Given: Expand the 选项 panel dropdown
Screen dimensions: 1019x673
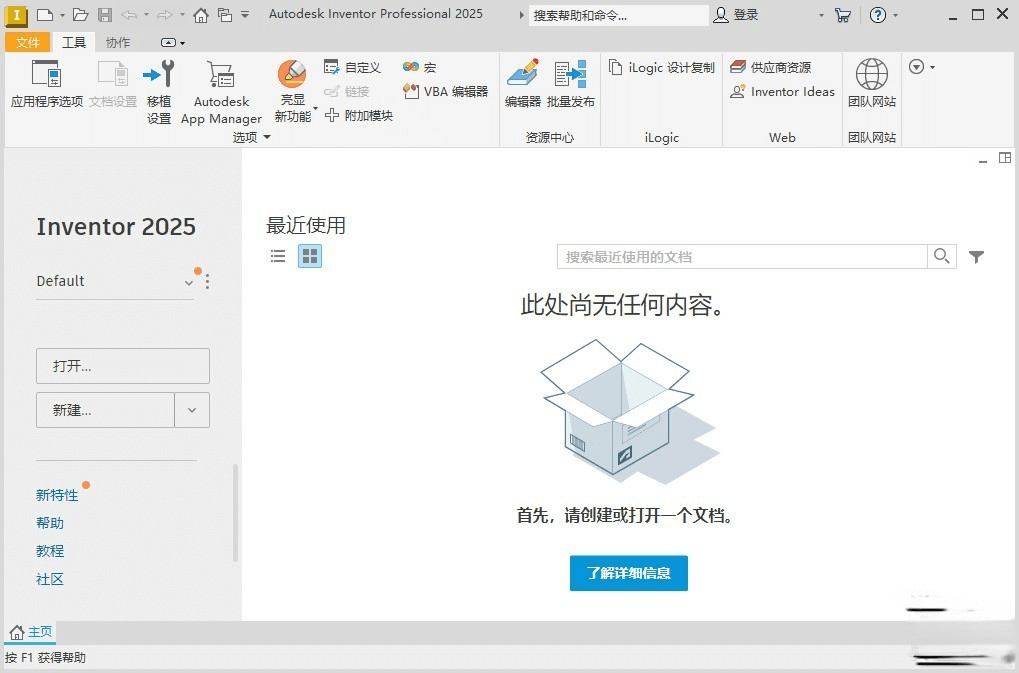Looking at the screenshot, I should point(266,137).
